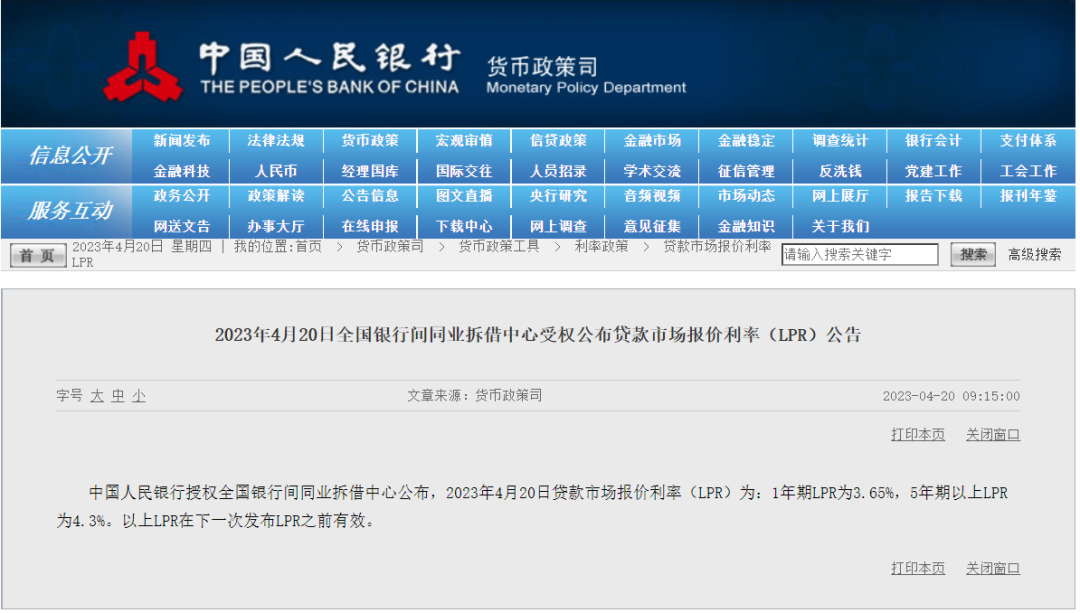
Task: Open 银行会计 navigation item
Action: [933, 141]
